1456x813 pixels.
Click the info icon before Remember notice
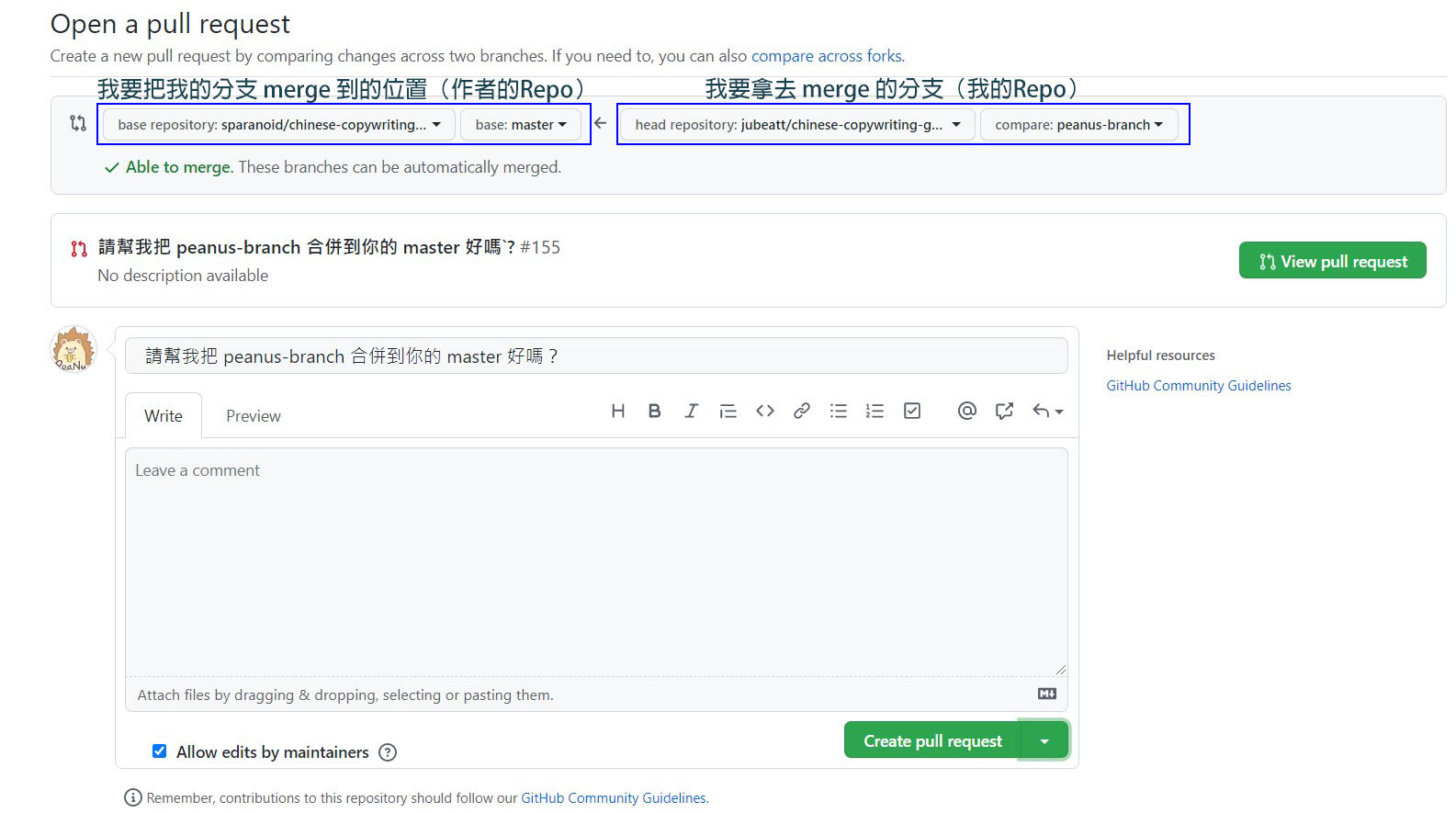[133, 797]
